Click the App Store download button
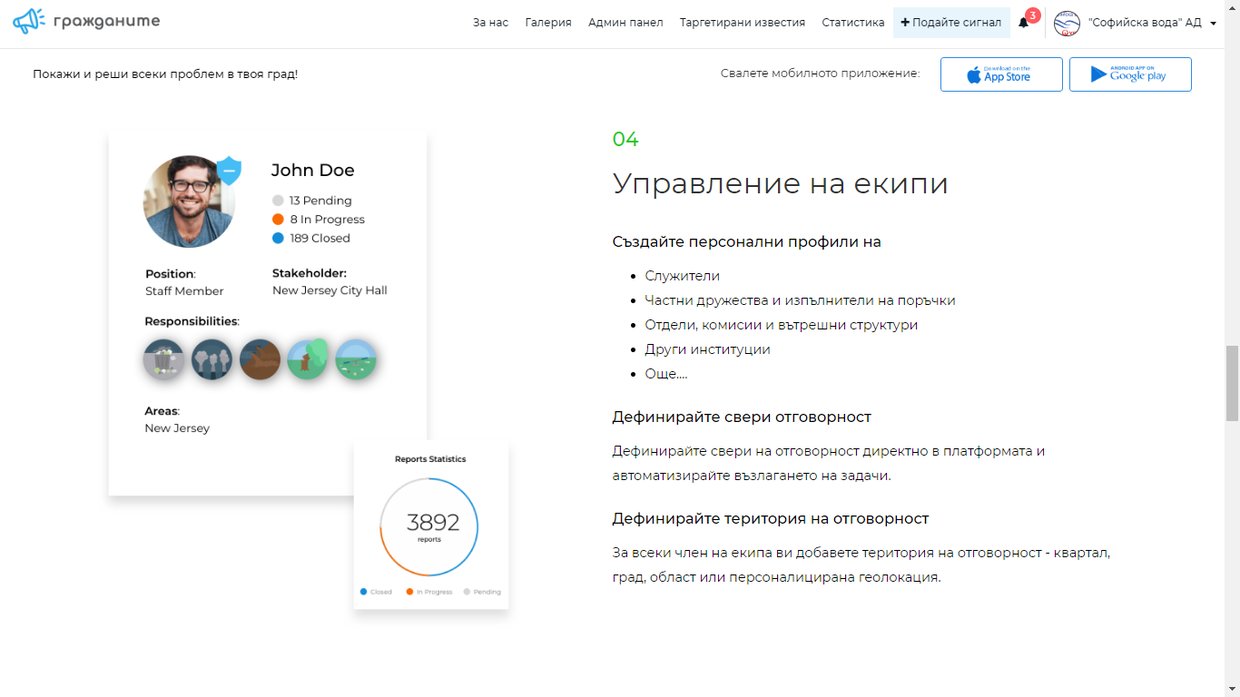Screen dimensions: 1240x697 [1001, 75]
